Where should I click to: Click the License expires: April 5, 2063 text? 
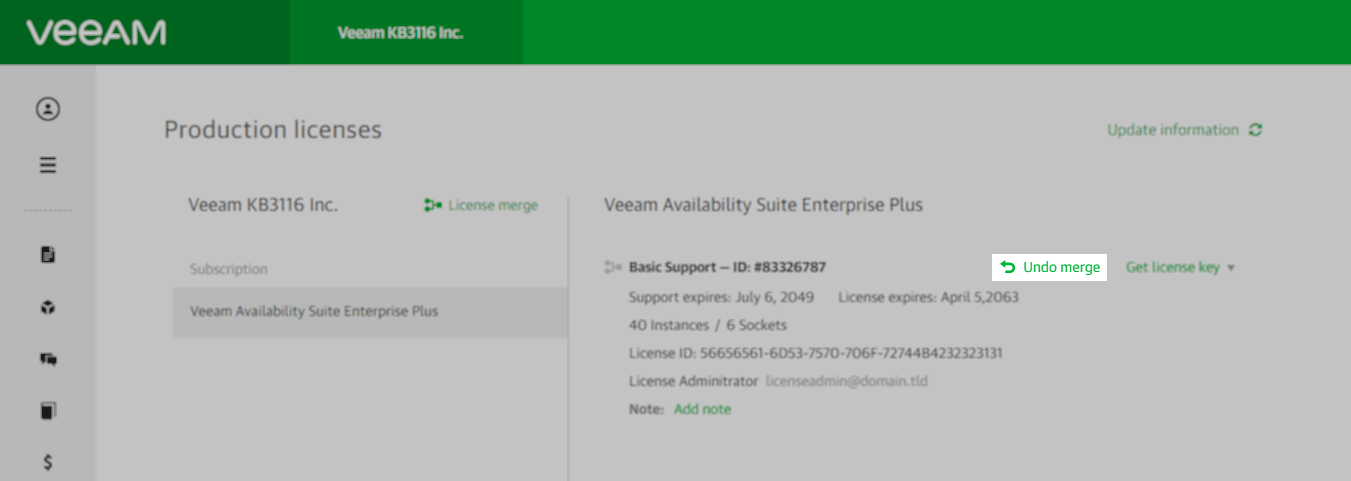[928, 297]
